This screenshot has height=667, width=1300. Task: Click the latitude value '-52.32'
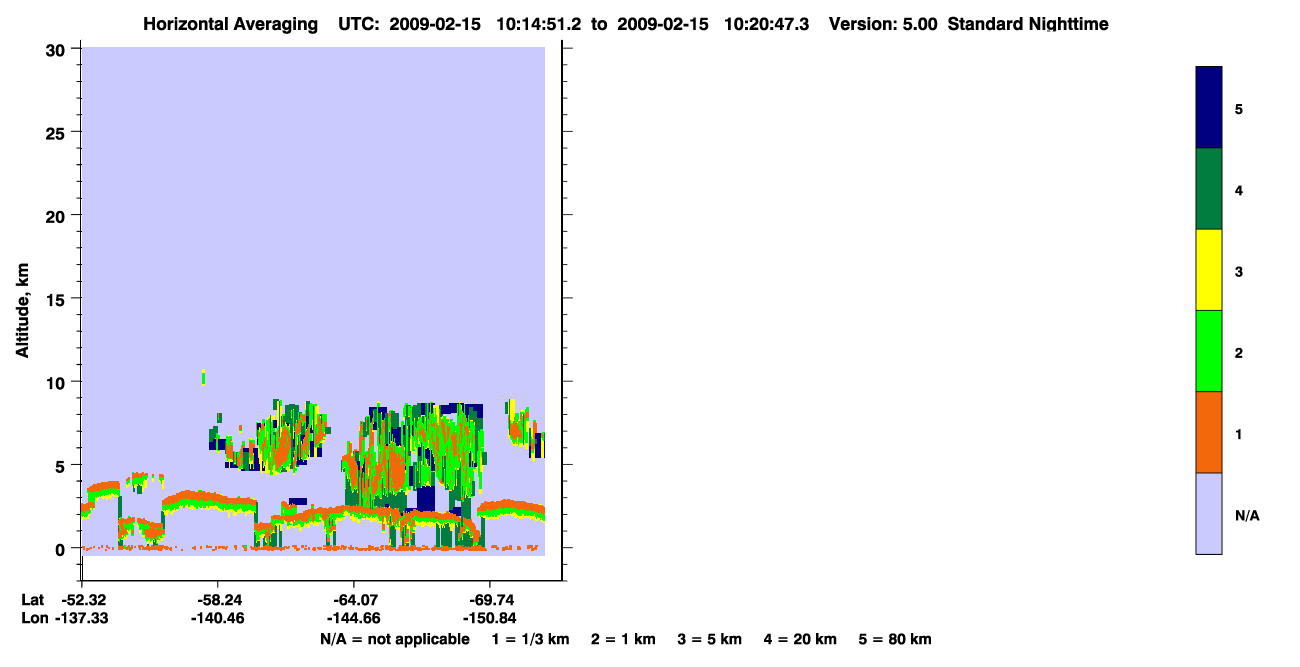(82, 600)
